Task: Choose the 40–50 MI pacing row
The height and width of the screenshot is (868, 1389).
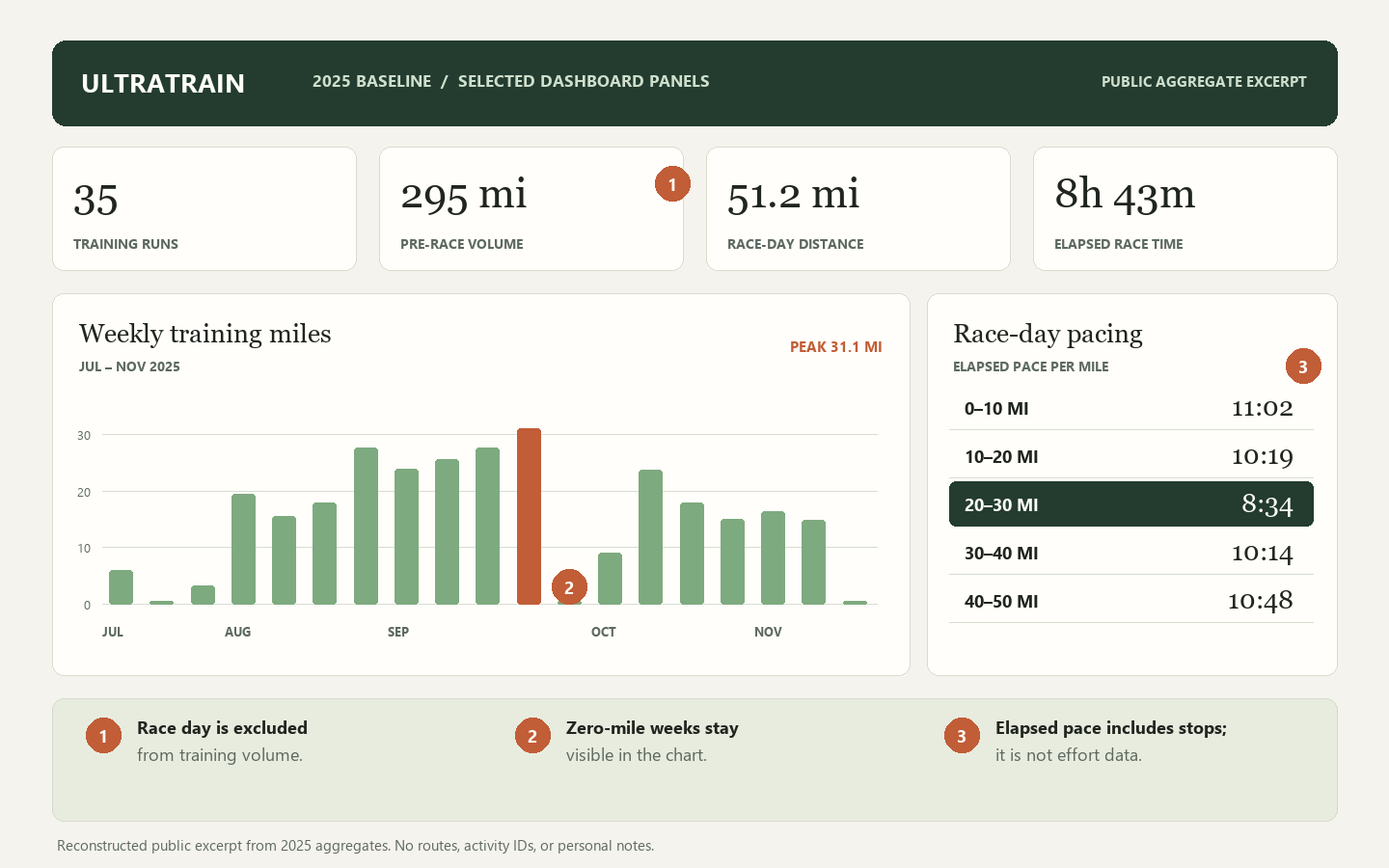Action: (1131, 601)
